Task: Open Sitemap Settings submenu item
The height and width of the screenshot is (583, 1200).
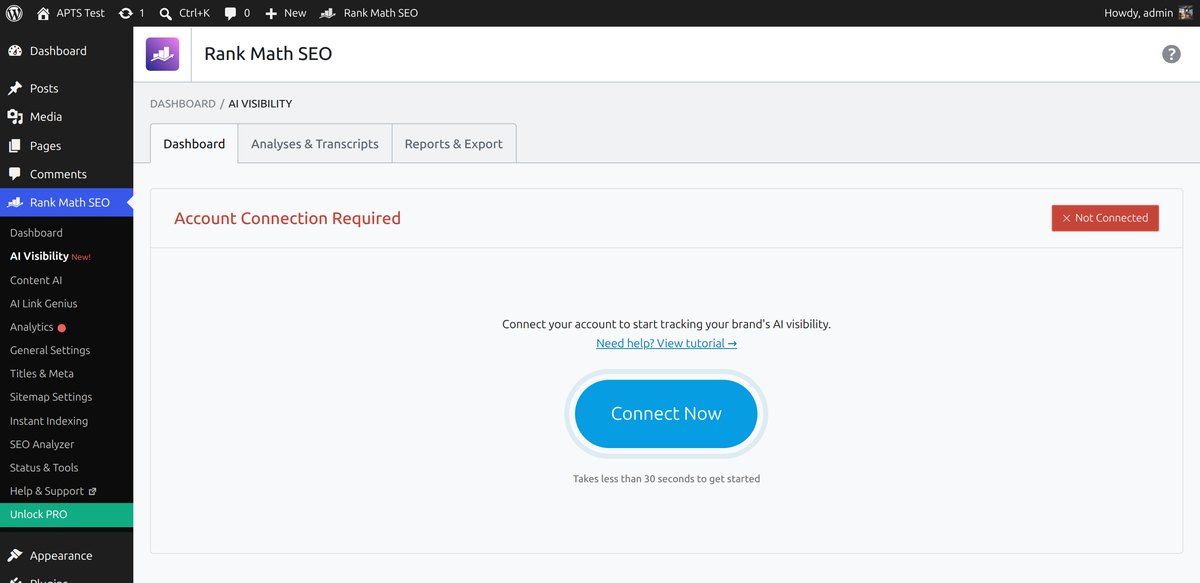Action: point(51,397)
